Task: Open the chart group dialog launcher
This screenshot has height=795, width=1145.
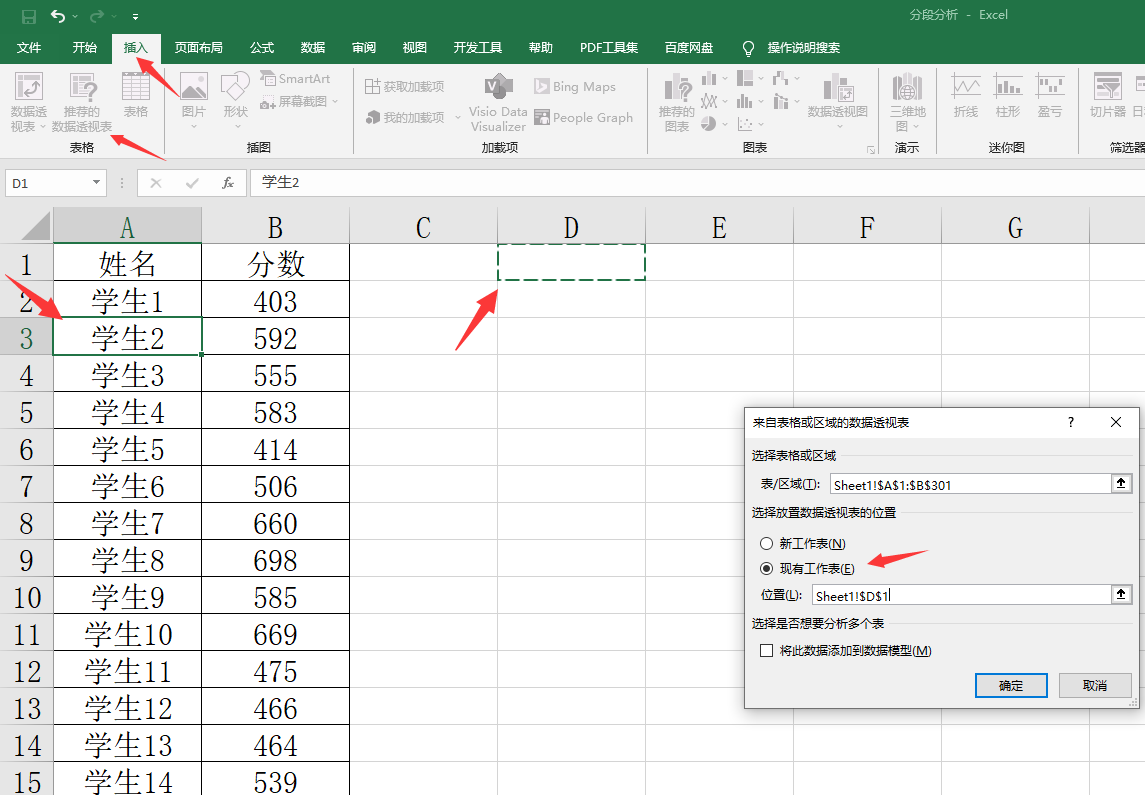Action: [870, 149]
